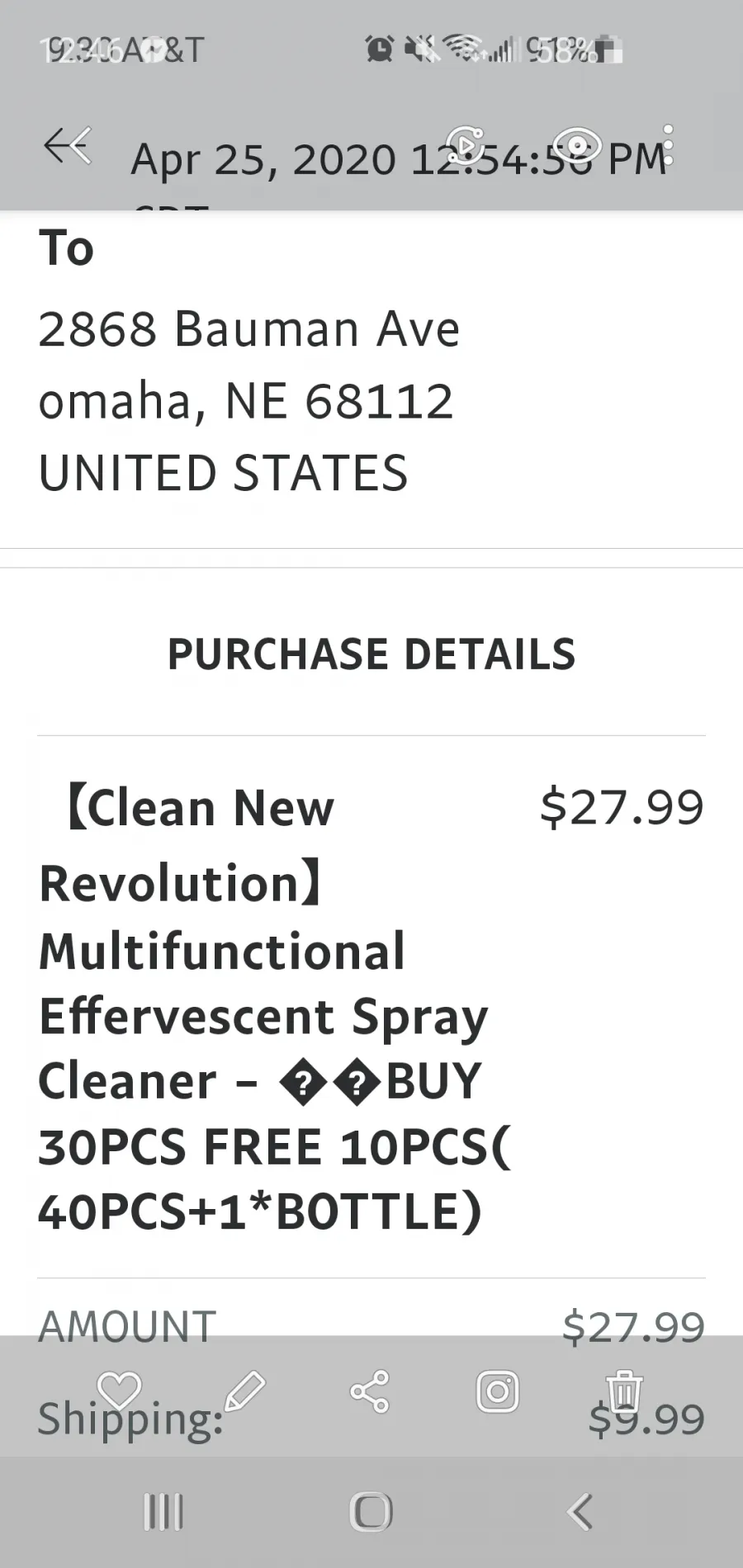Screen dimensions: 743x1568
Task: Tap the system back chevron
Action: pos(580,1512)
